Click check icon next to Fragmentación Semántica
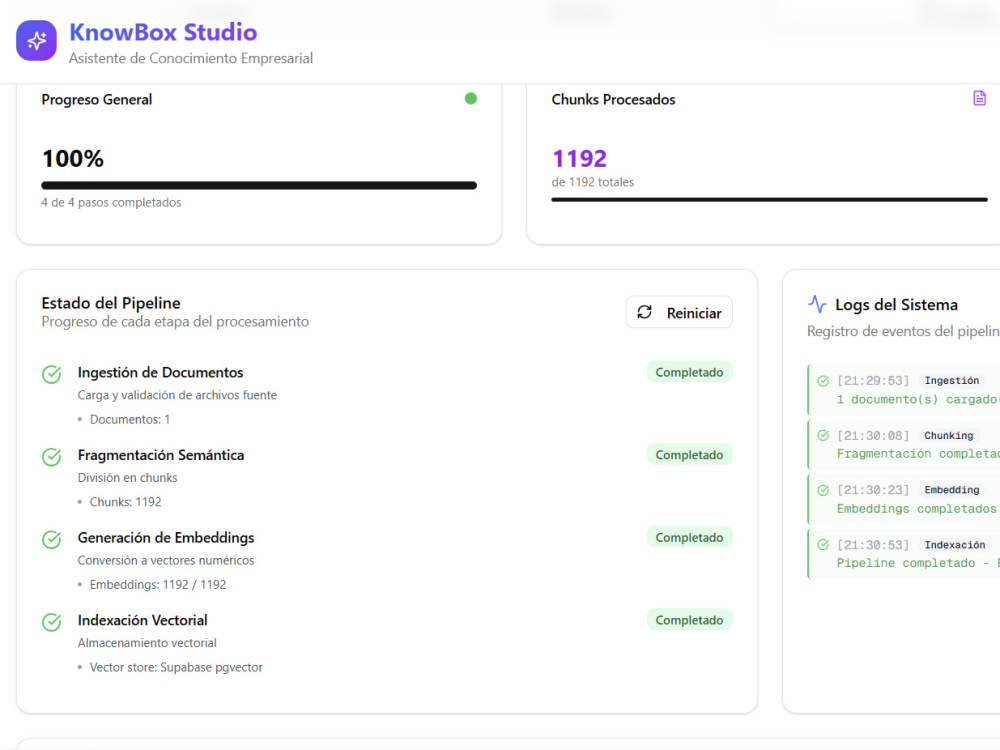The width and height of the screenshot is (1000, 750). tap(52, 457)
